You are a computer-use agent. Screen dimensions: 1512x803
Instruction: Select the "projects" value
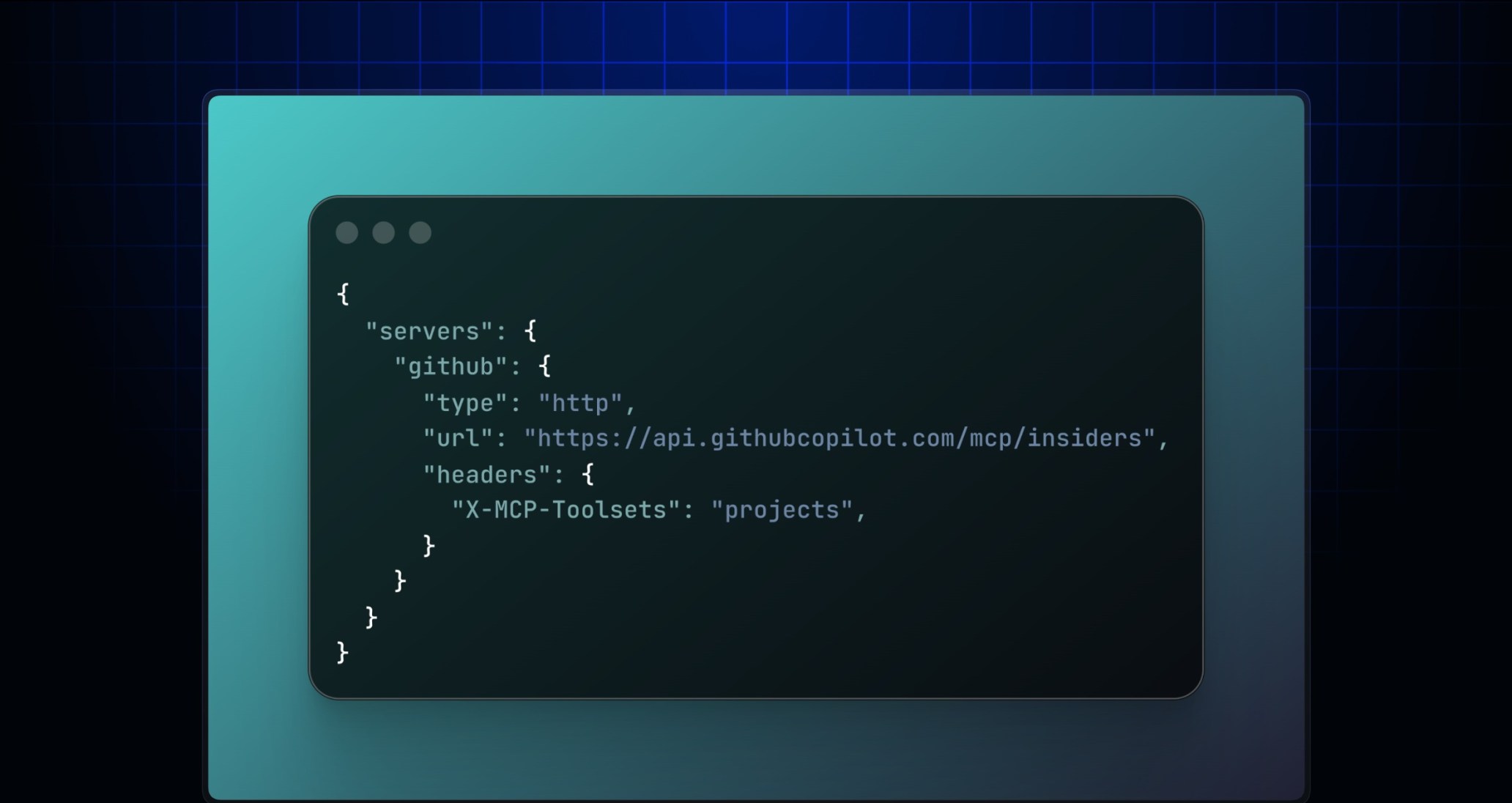coord(782,510)
